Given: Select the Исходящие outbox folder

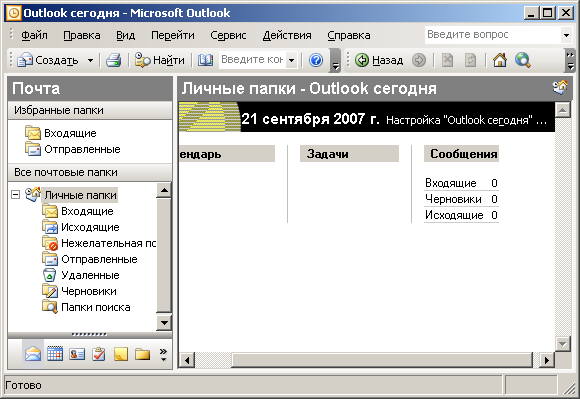Looking at the screenshot, I should [x=81, y=227].
